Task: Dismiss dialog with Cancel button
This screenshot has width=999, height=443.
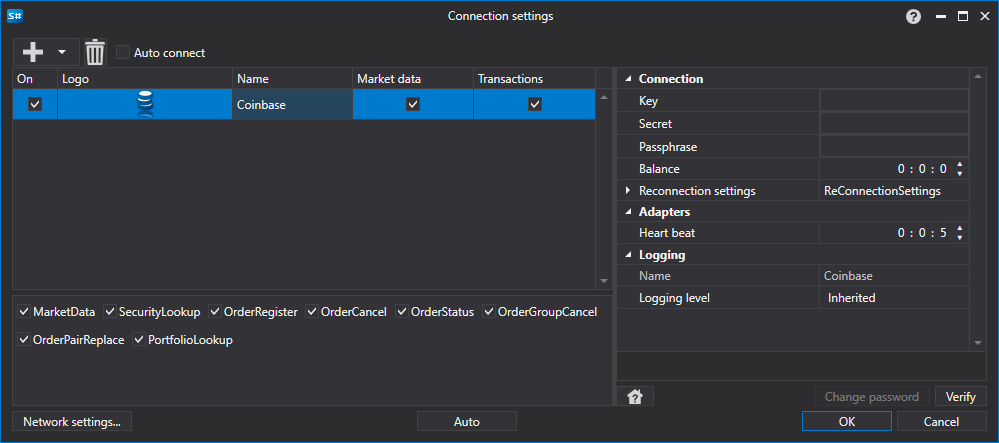Action: [941, 421]
